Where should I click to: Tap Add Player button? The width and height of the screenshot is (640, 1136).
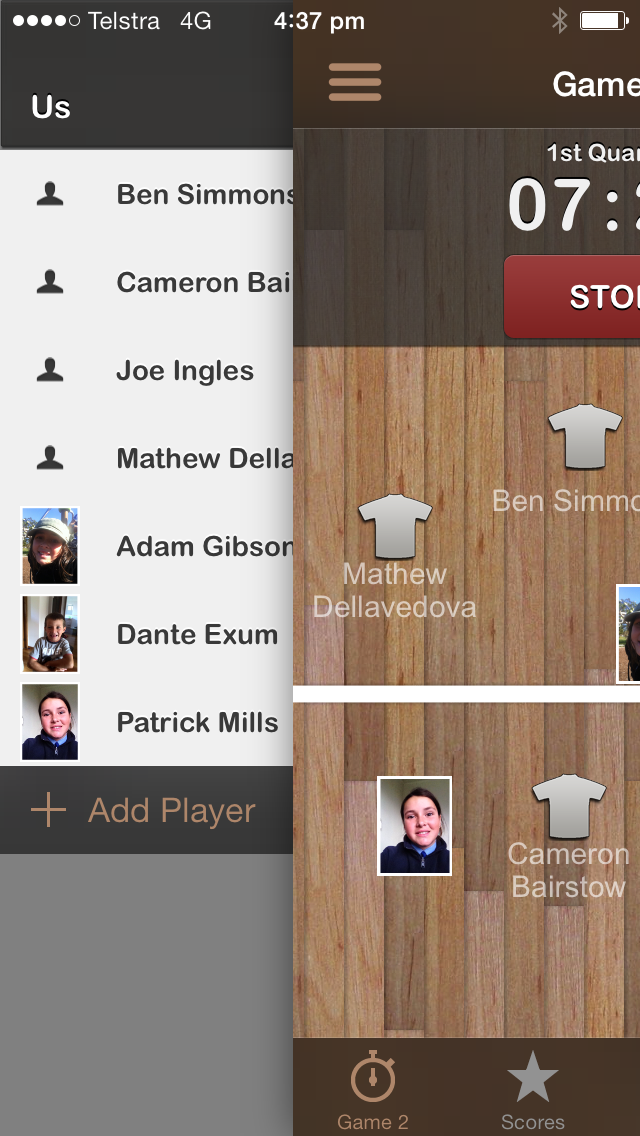pyautogui.click(x=146, y=810)
